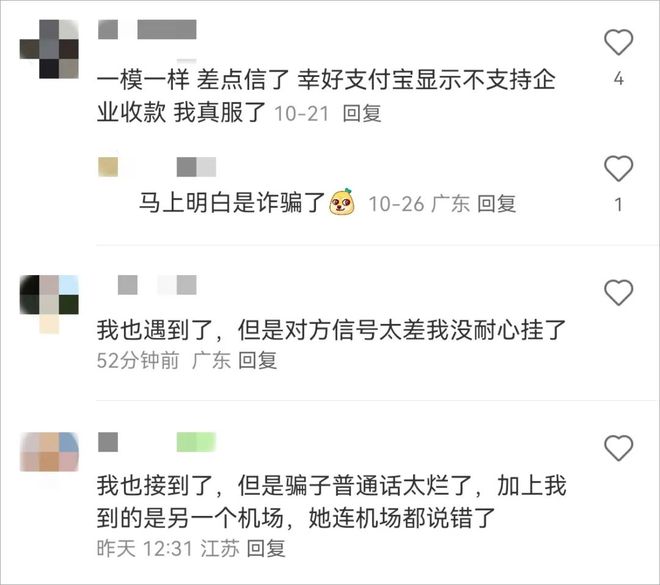Tap the emoji after 马上明白是诈骗了
Image resolution: width=660 pixels, height=585 pixels.
point(341,202)
